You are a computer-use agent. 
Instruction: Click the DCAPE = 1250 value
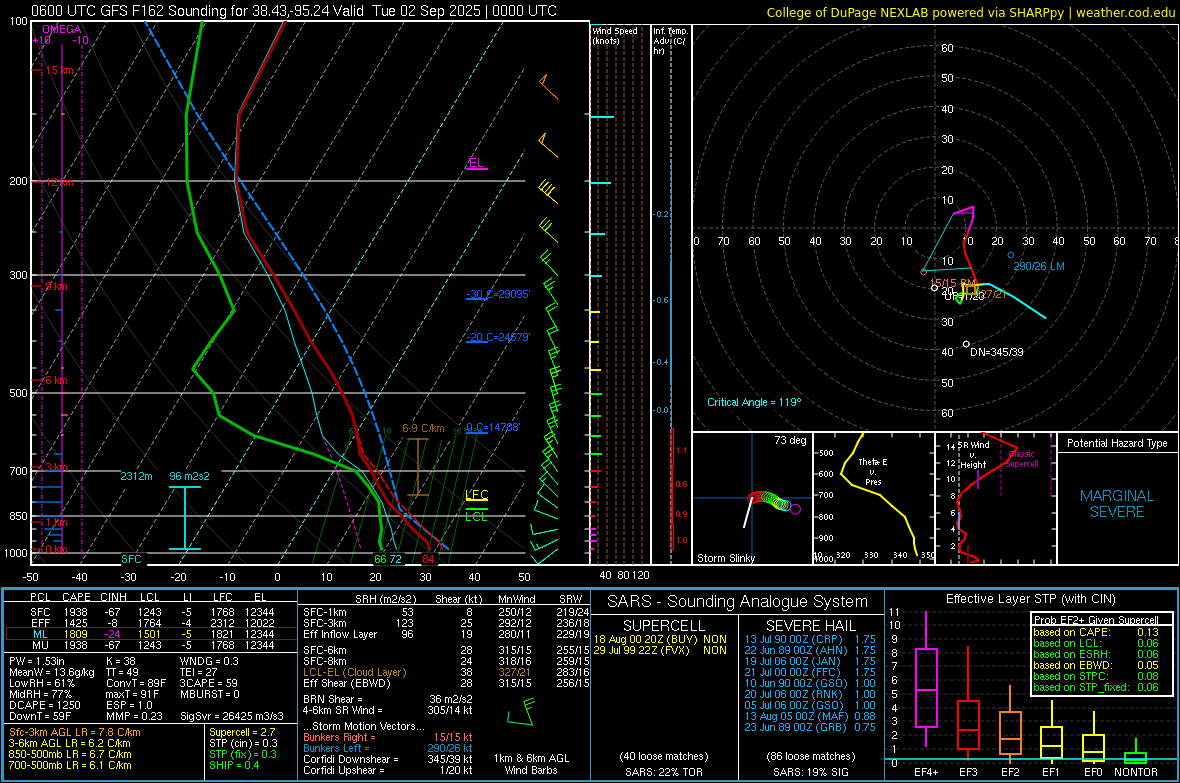(x=44, y=705)
